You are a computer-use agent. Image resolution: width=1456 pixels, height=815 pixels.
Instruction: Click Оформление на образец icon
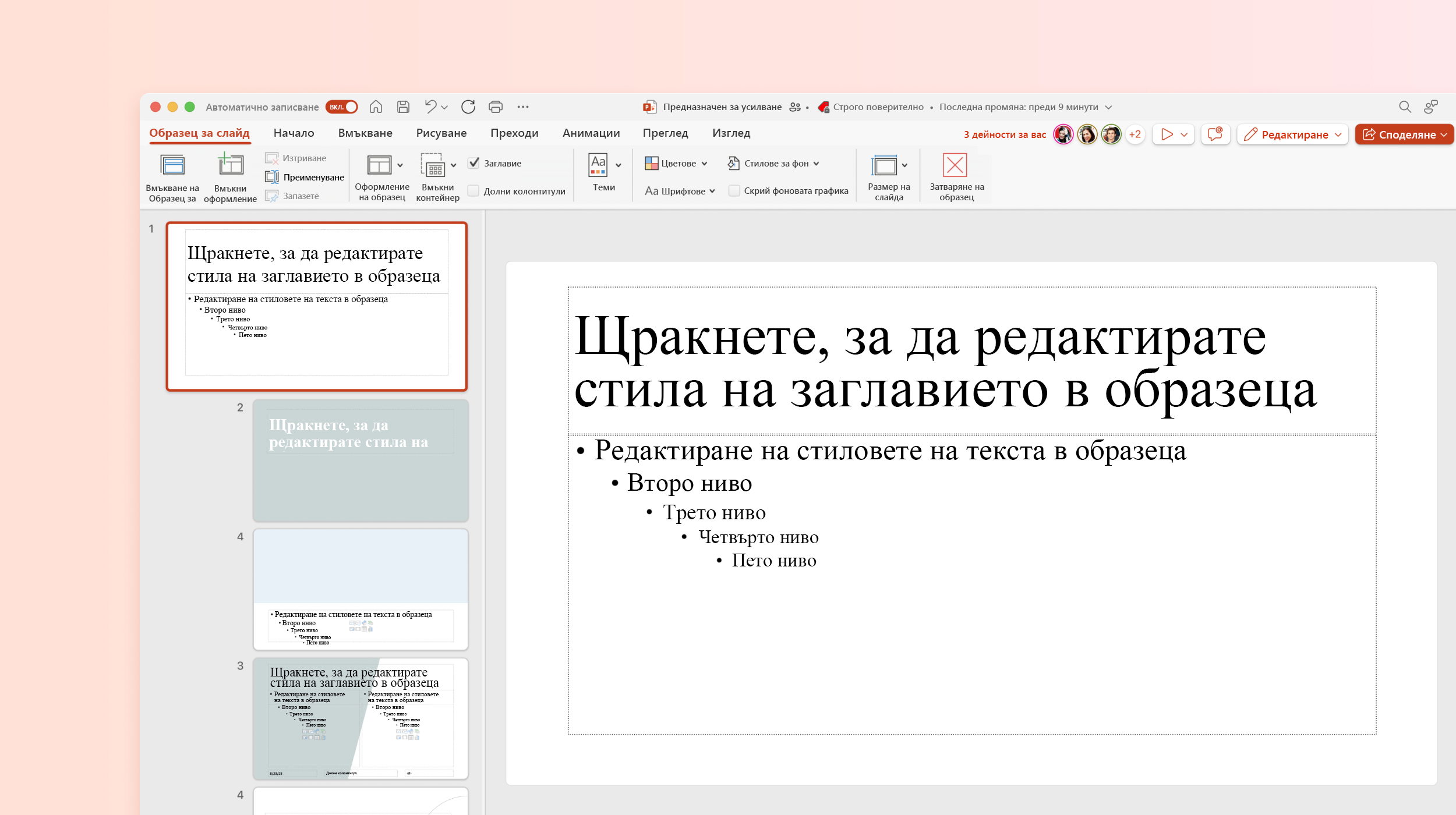point(379,165)
